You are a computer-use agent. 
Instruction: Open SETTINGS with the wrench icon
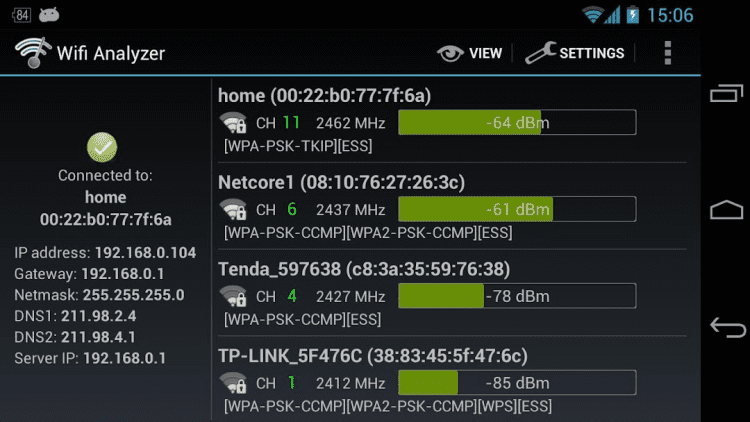point(575,53)
